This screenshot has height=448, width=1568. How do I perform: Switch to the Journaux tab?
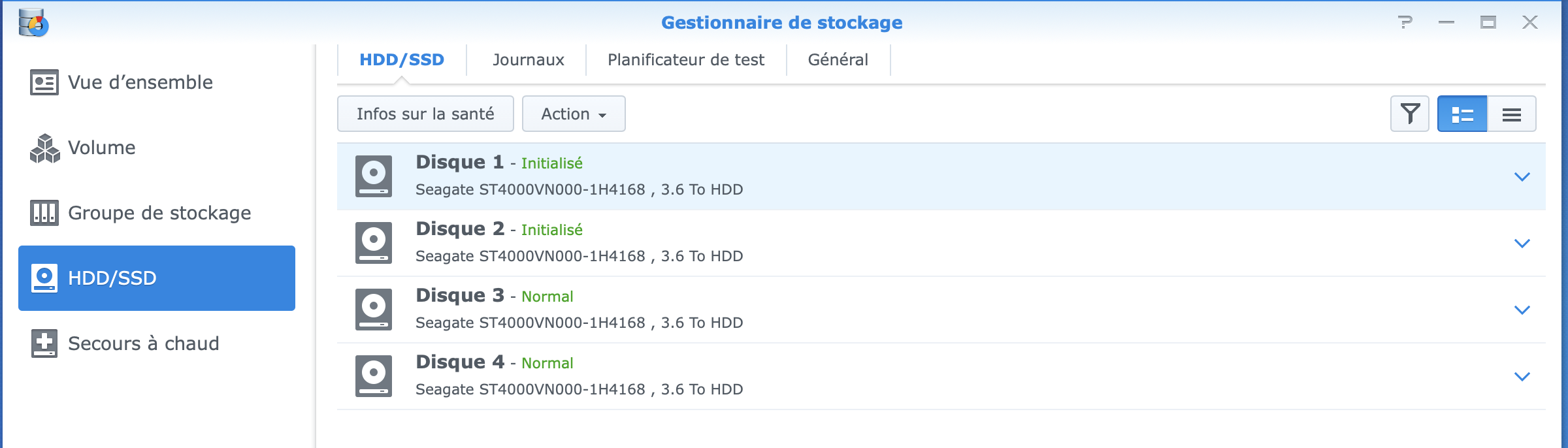tap(528, 60)
